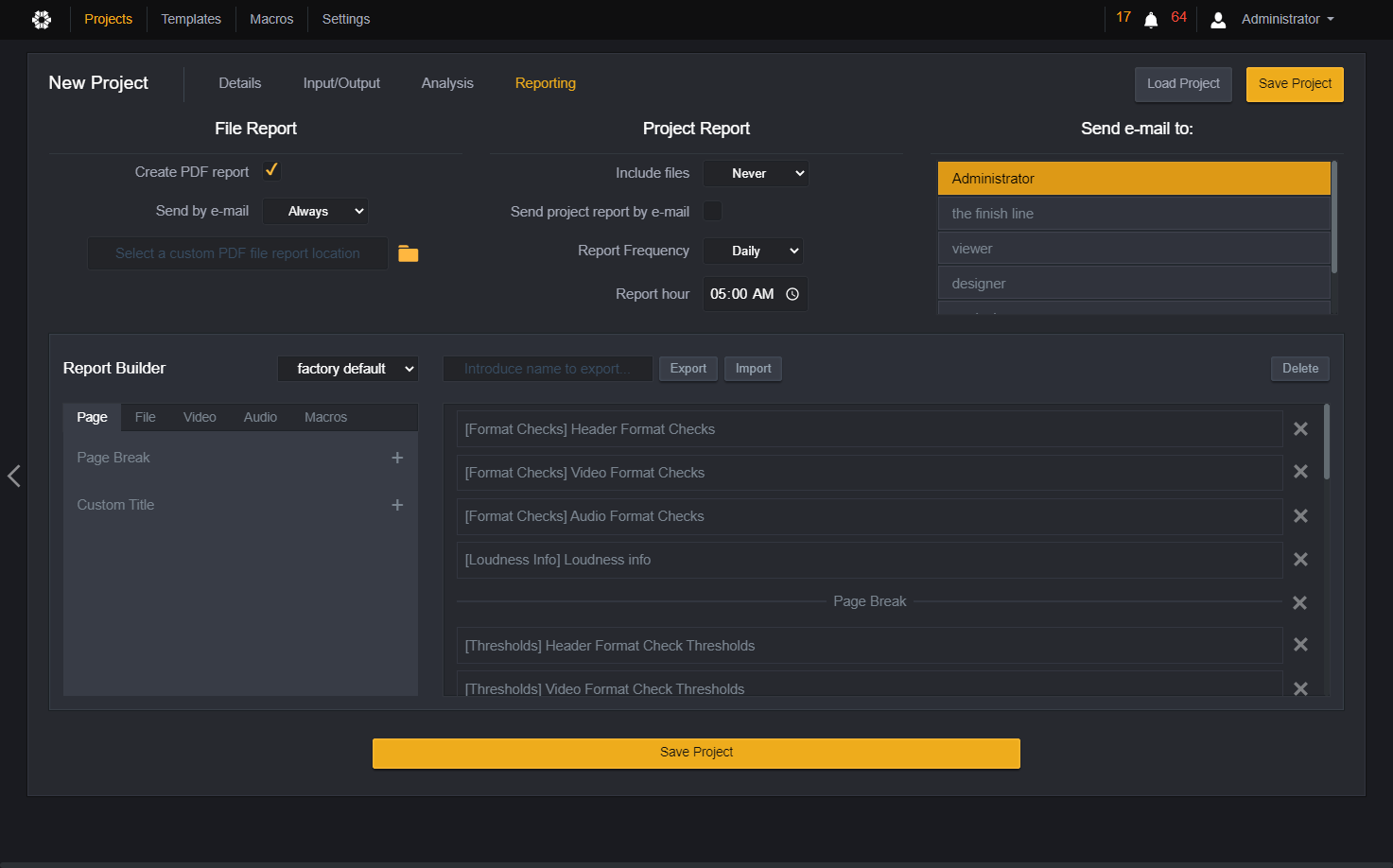
Task: Remove Header Format Check Thresholds item
Action: [x=1300, y=645]
